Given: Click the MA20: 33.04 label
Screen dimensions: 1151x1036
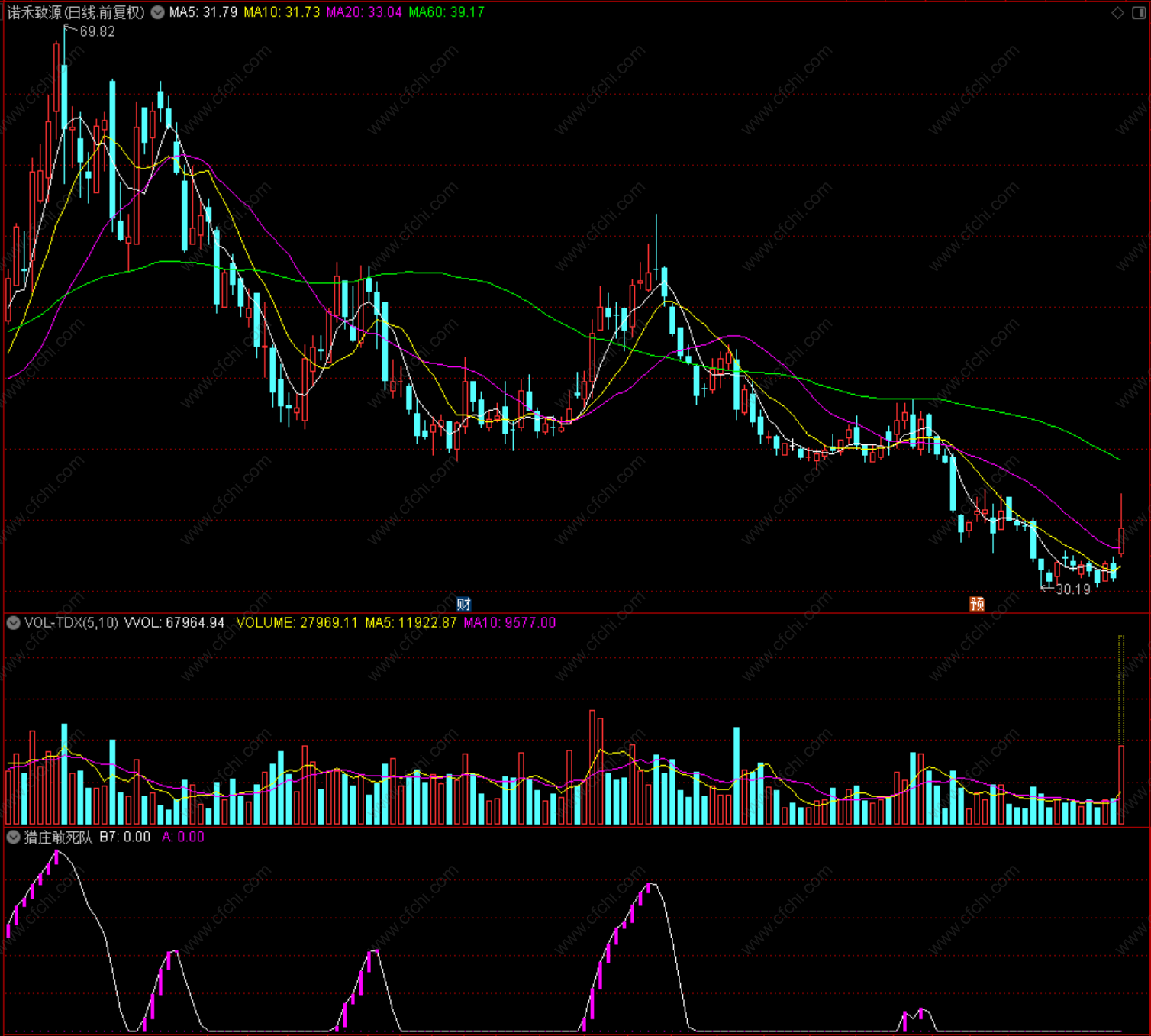Looking at the screenshot, I should [x=364, y=12].
